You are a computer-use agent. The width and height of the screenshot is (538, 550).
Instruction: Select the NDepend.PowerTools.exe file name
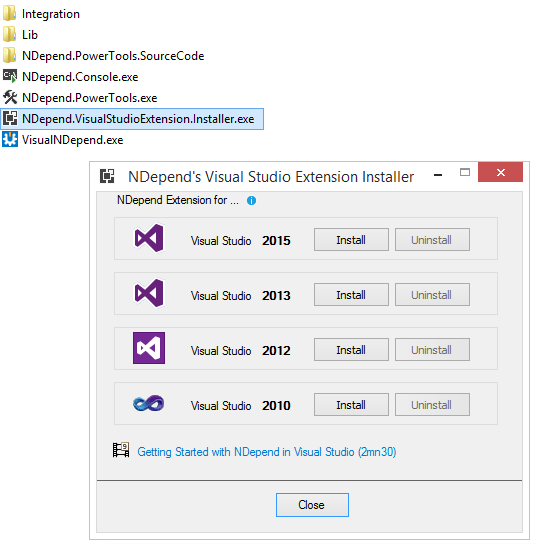coord(89,98)
